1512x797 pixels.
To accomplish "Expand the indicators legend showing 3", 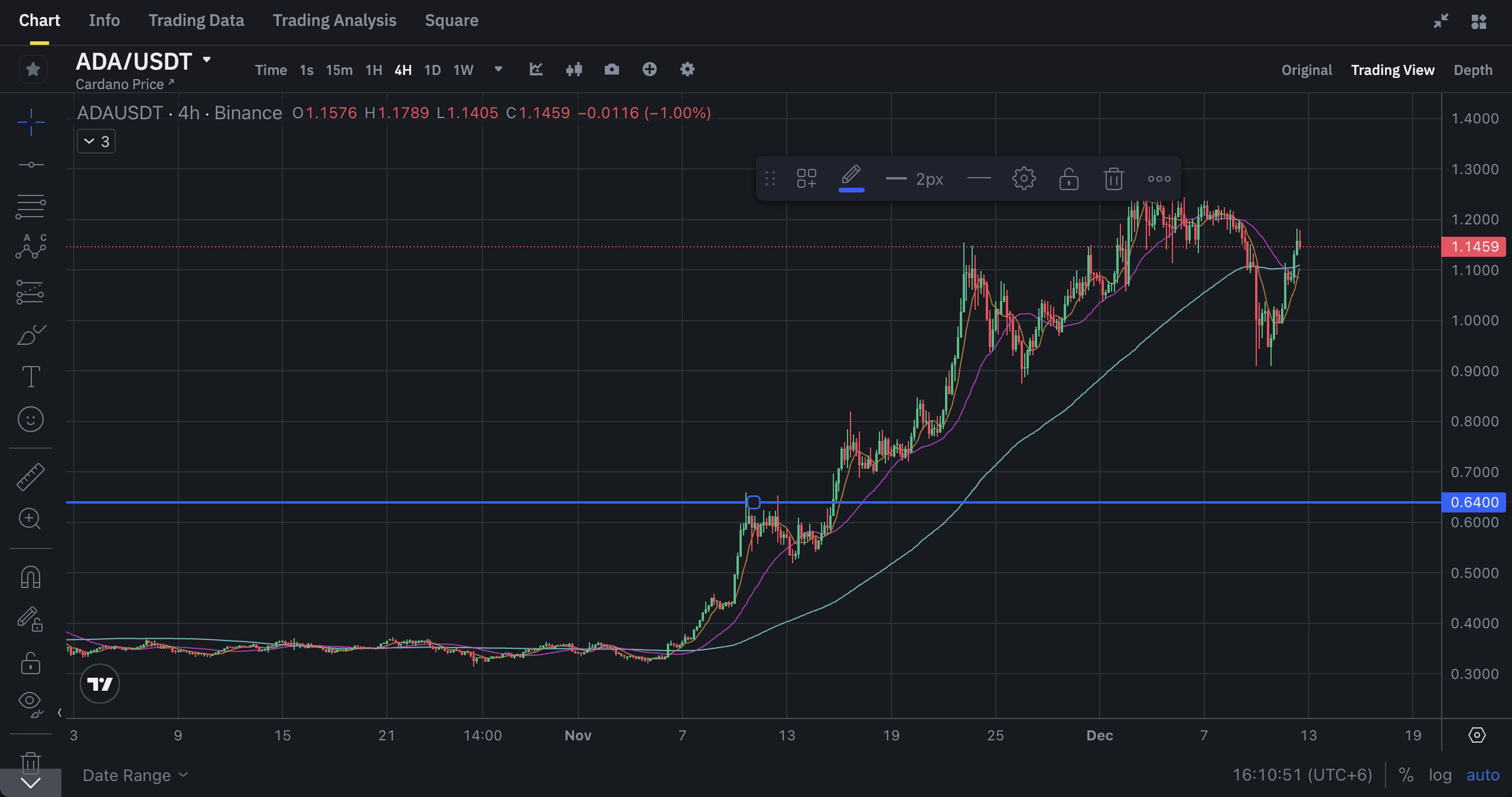I will 96,142.
